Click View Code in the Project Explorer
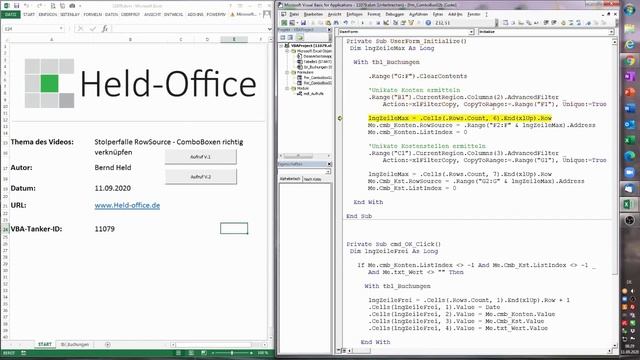 pos(282,38)
